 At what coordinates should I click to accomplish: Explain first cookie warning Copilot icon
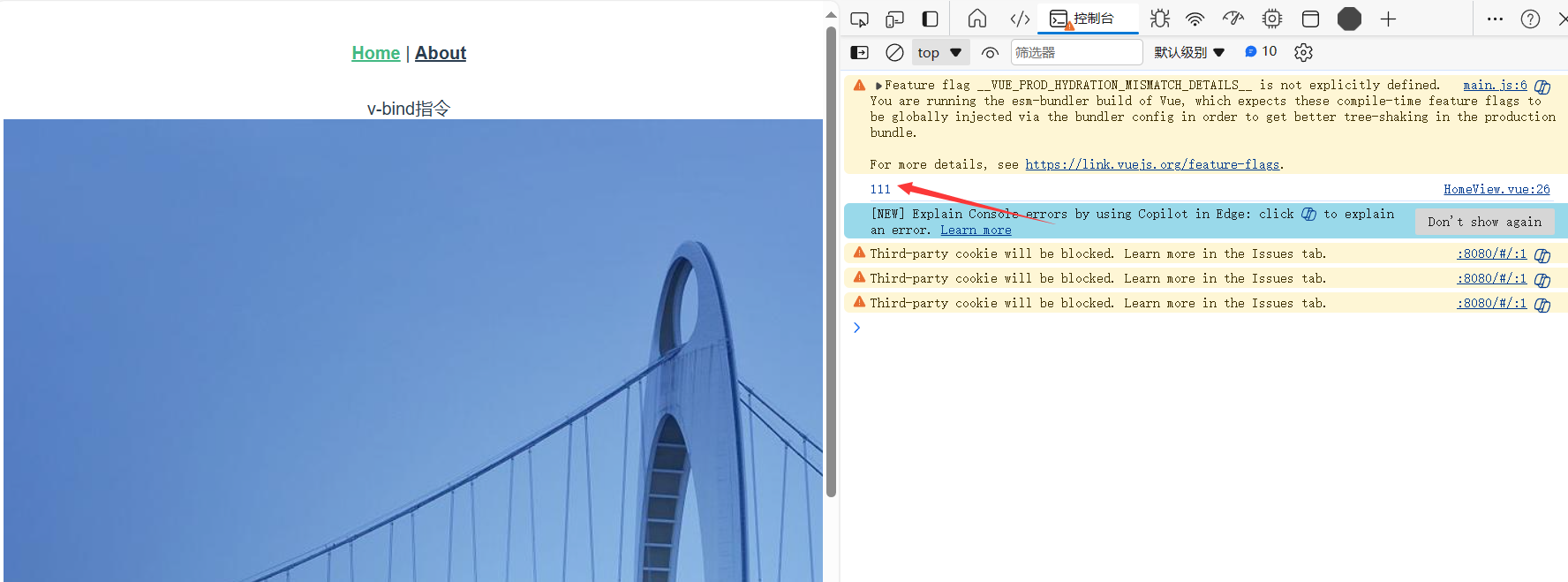(1542, 255)
